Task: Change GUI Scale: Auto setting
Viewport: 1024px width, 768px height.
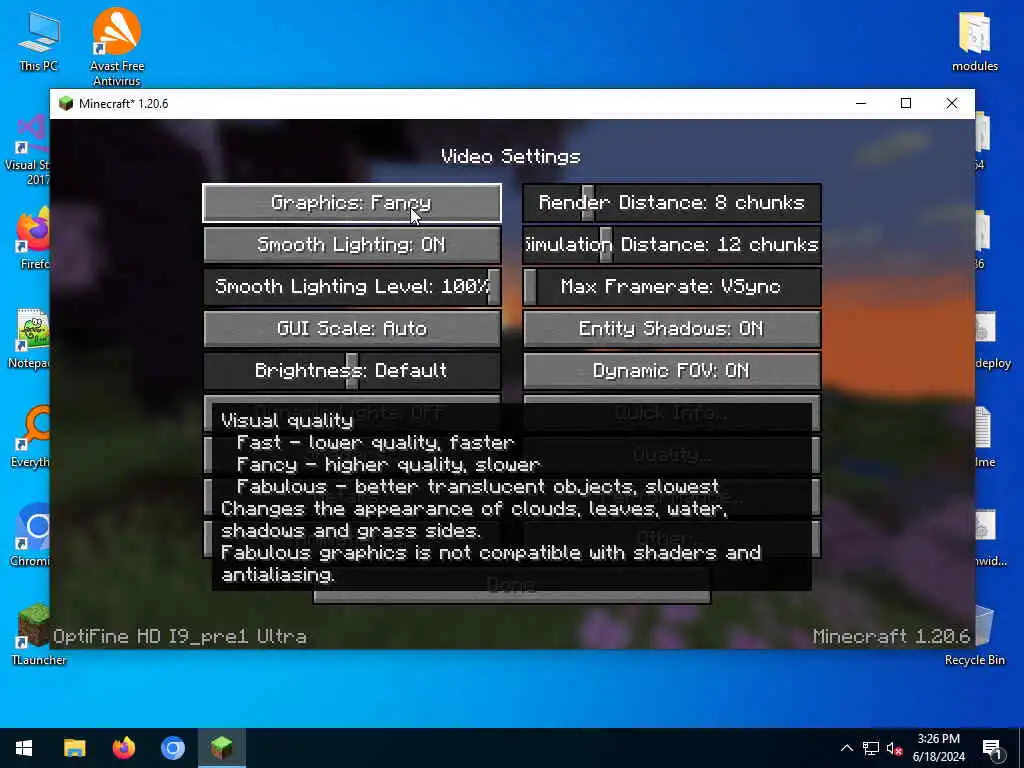Action: coord(352,328)
